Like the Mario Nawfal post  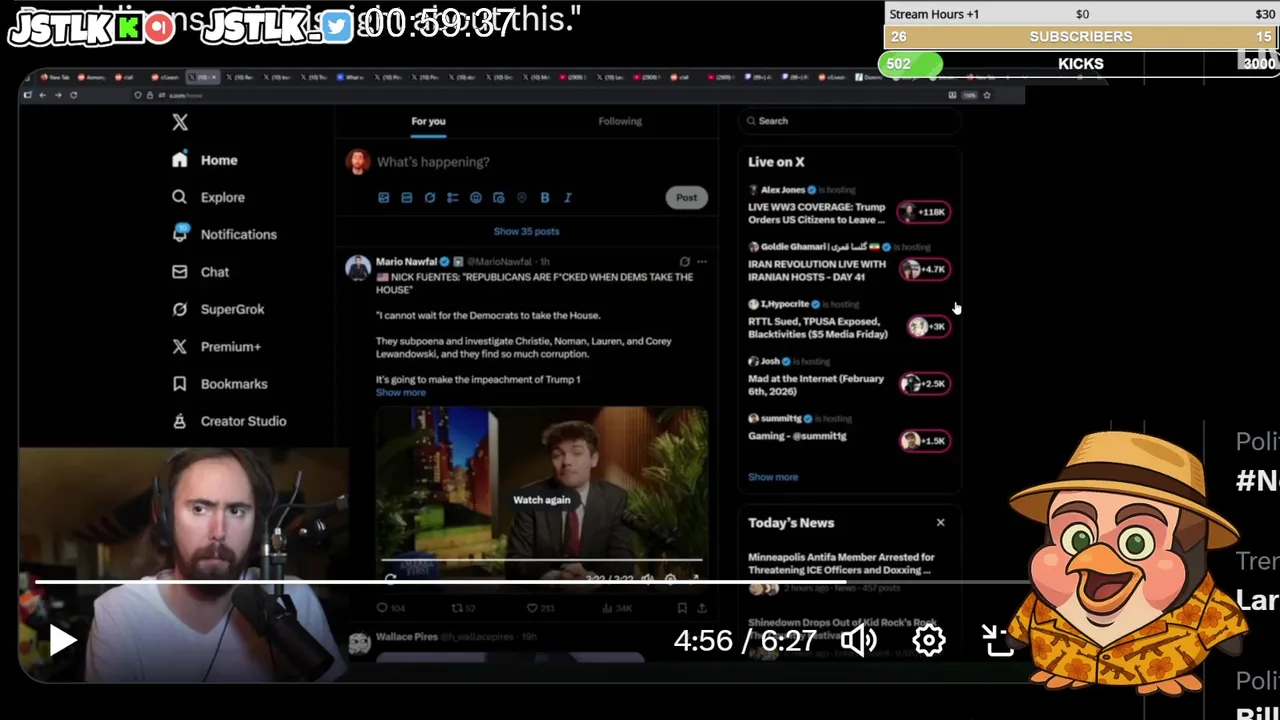pyautogui.click(x=541, y=607)
